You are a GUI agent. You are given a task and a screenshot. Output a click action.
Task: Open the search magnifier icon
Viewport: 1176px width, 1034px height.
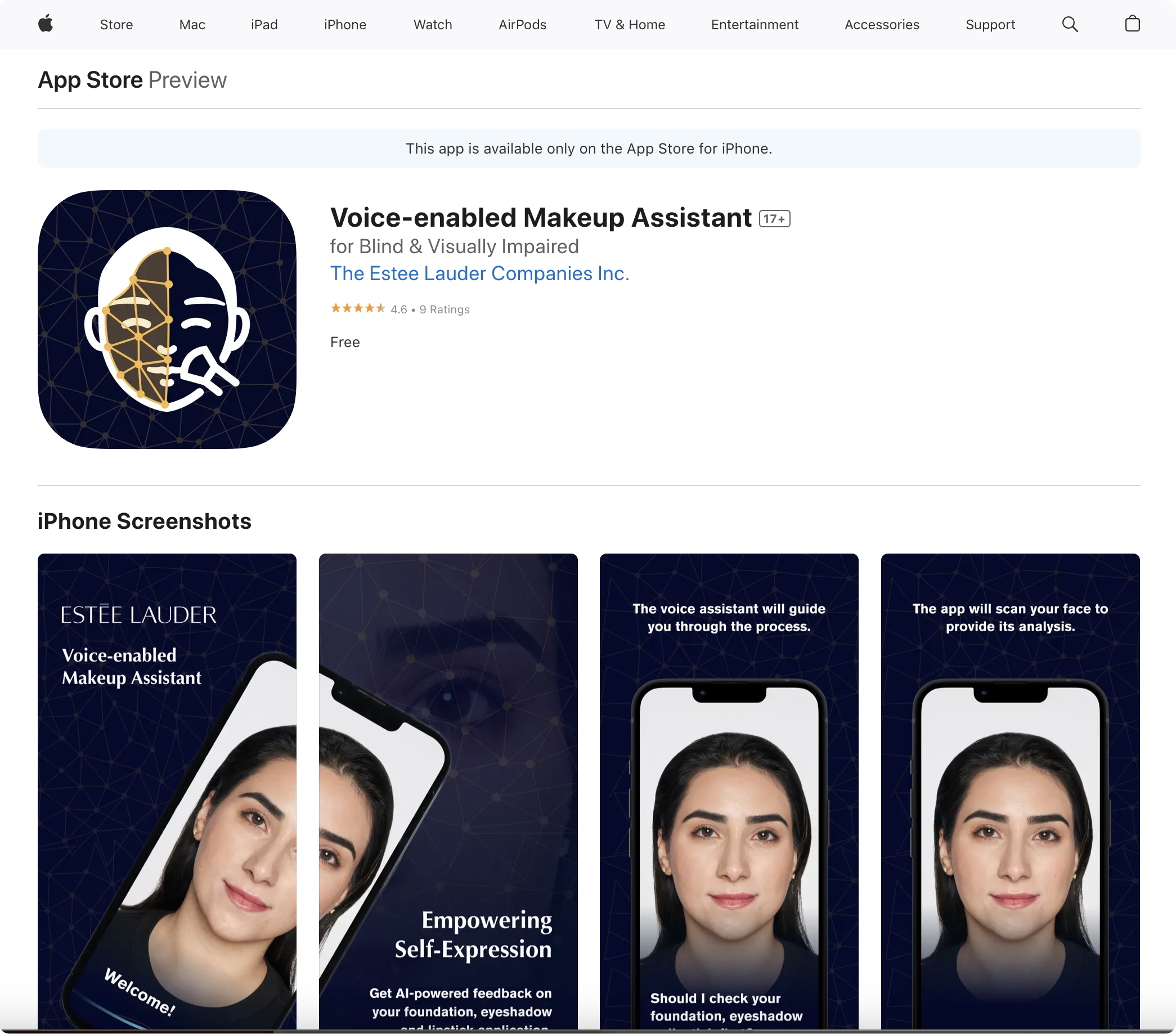[x=1070, y=24]
